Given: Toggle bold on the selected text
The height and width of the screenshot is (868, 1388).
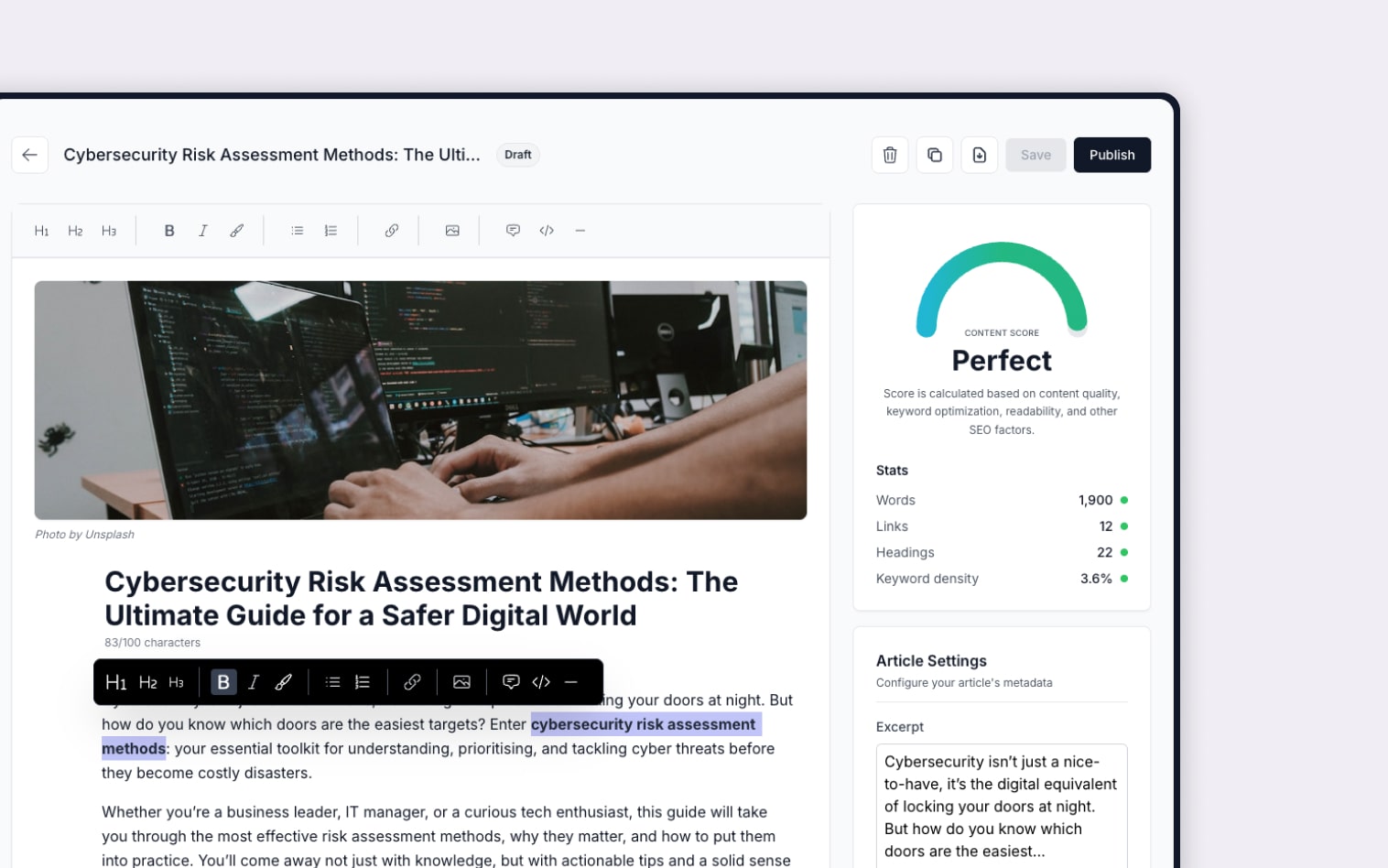Looking at the screenshot, I should (222, 682).
